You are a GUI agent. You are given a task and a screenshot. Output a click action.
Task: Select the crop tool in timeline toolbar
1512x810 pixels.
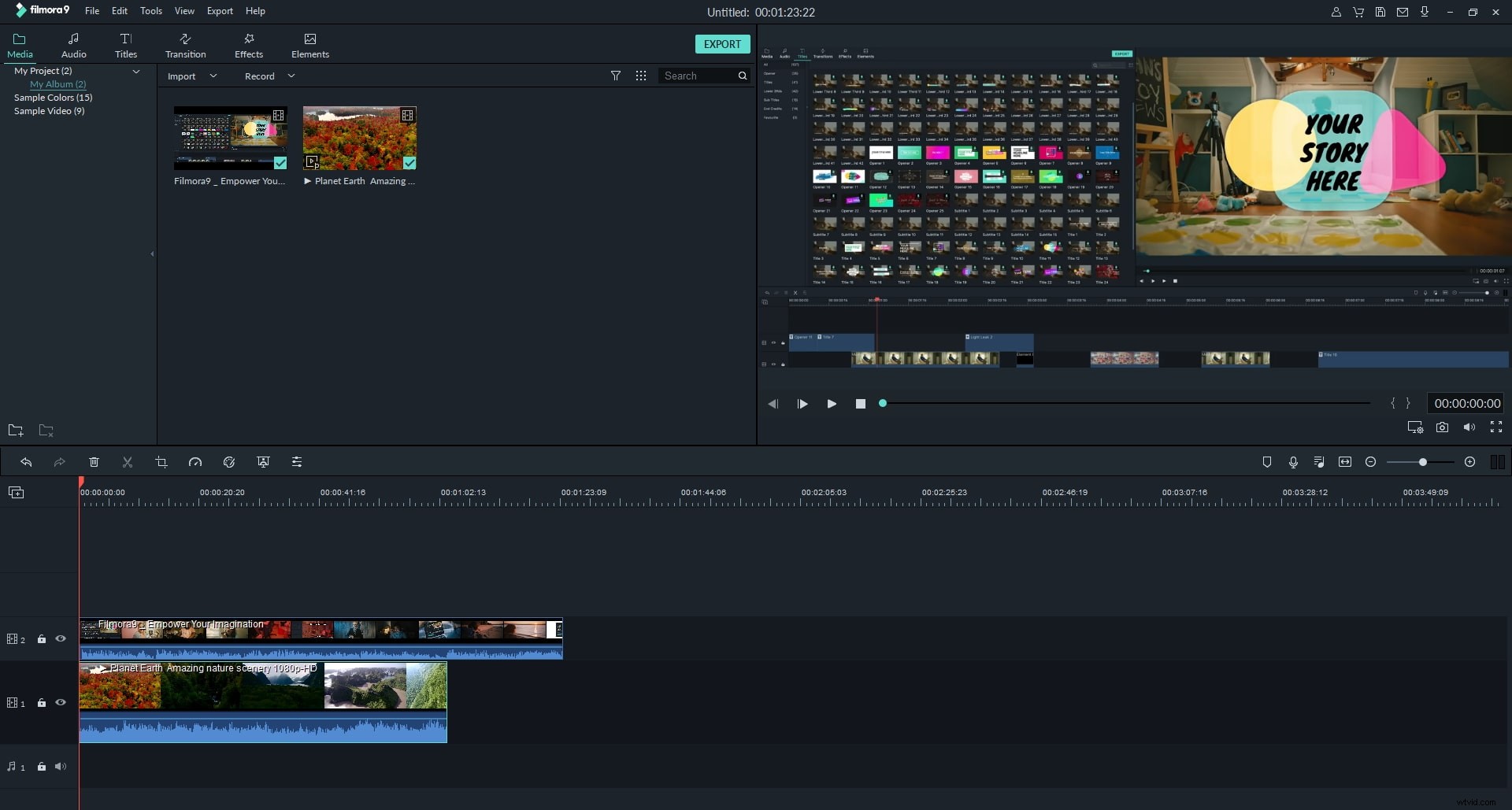(161, 462)
